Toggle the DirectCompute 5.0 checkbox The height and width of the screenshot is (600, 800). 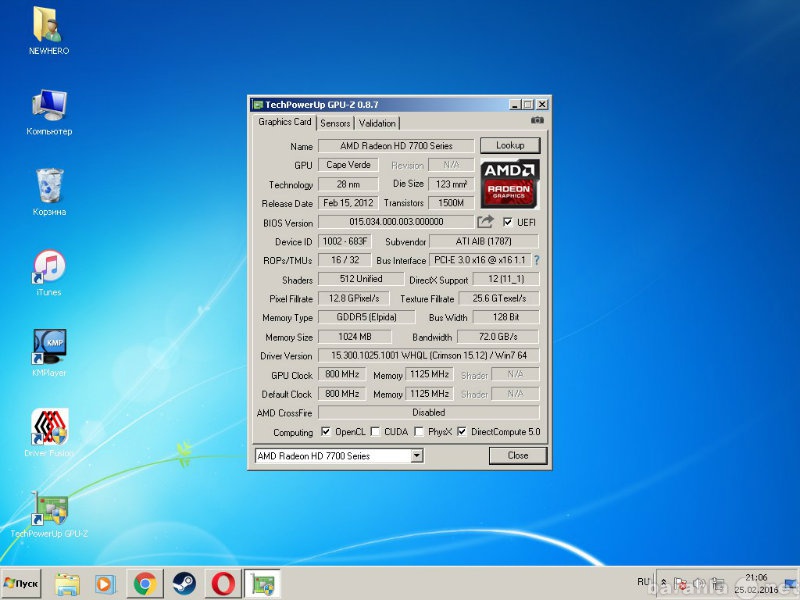coord(462,432)
